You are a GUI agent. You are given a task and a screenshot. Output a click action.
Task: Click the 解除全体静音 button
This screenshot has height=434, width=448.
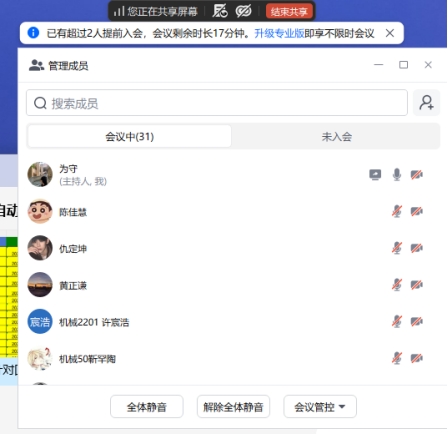pos(233,407)
